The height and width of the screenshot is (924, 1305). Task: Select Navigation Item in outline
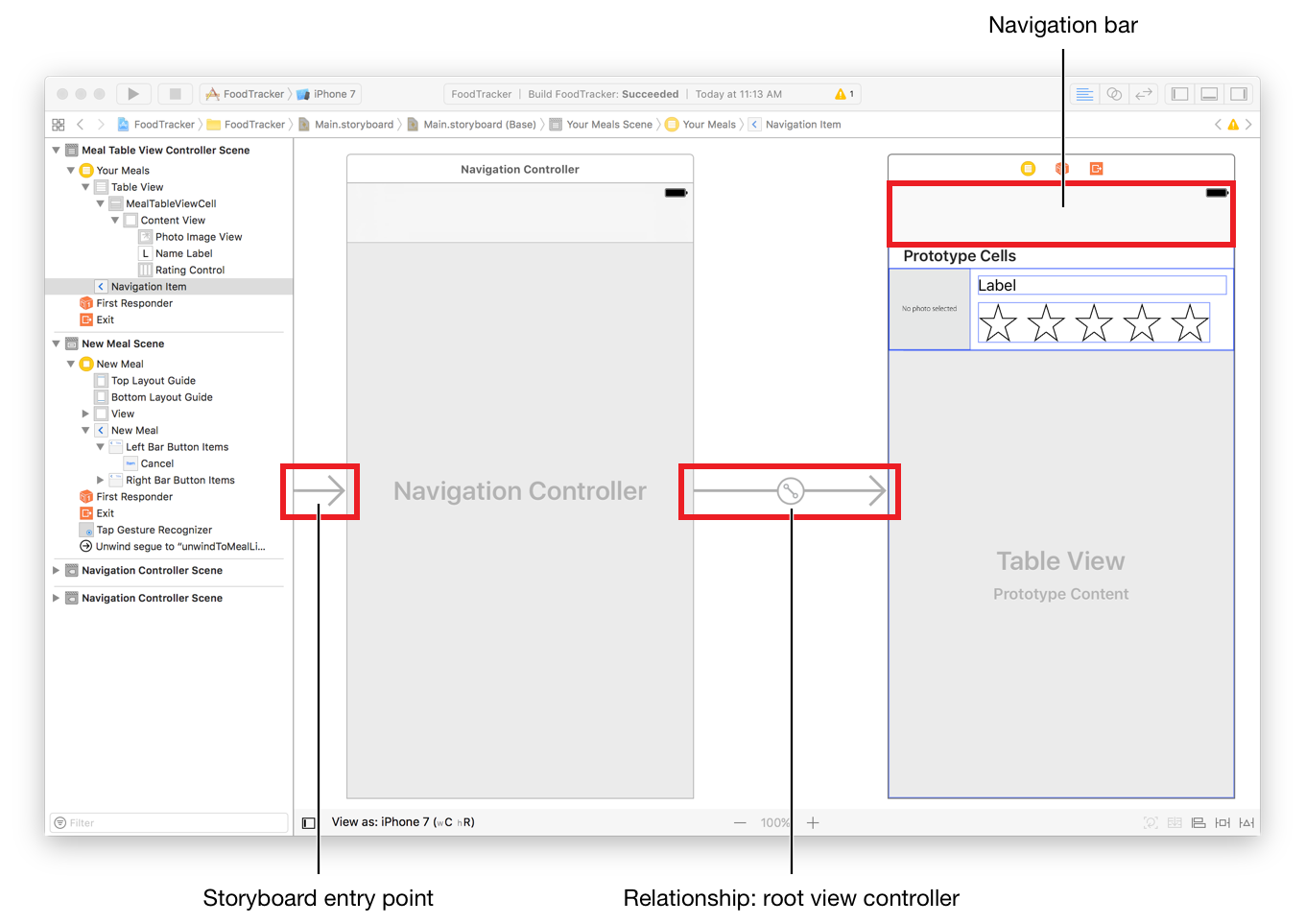(169, 287)
